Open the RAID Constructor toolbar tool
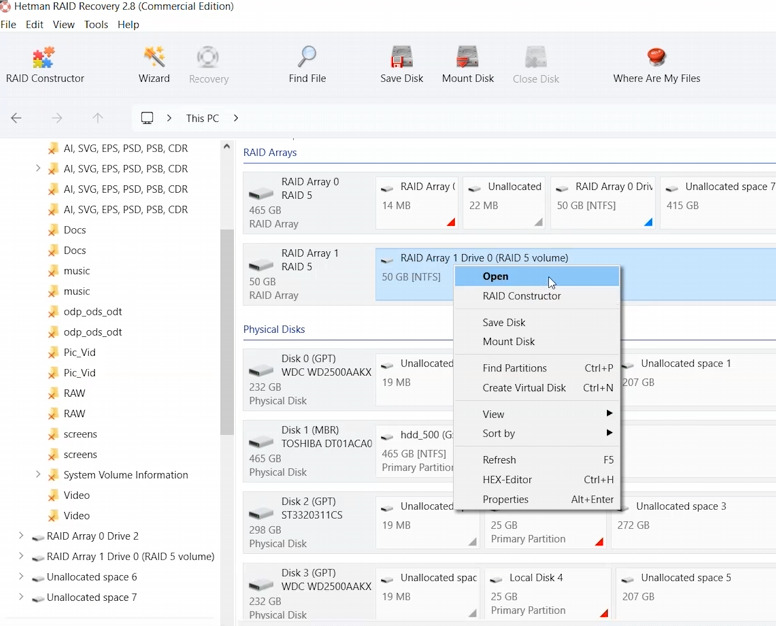Viewport: 776px width, 626px height. 45,65
